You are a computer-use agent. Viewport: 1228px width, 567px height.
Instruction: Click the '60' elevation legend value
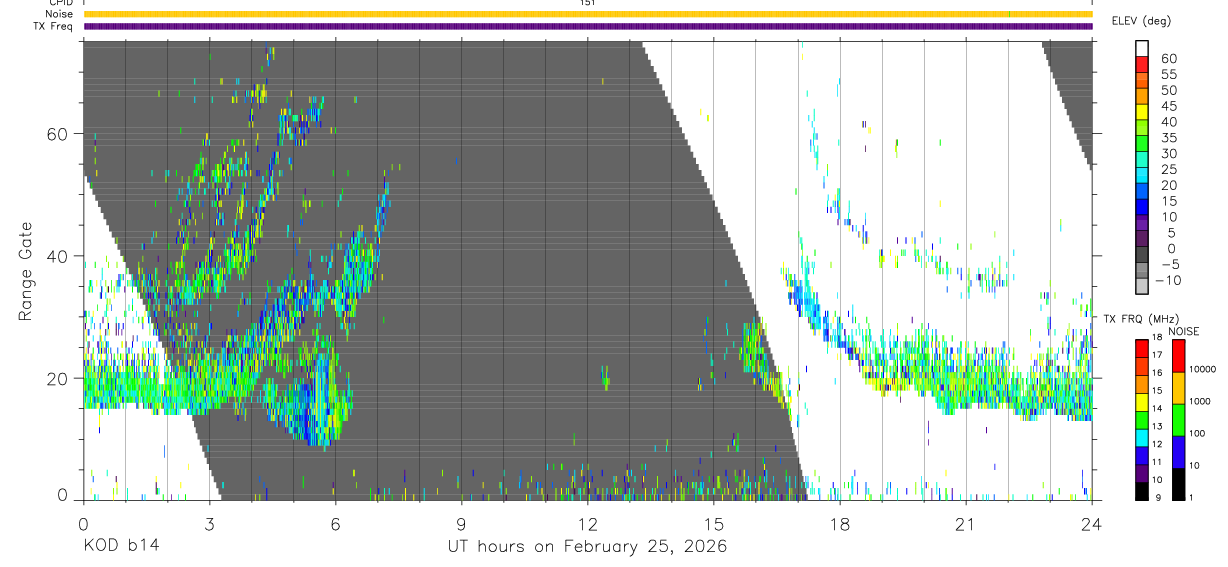(1168, 57)
